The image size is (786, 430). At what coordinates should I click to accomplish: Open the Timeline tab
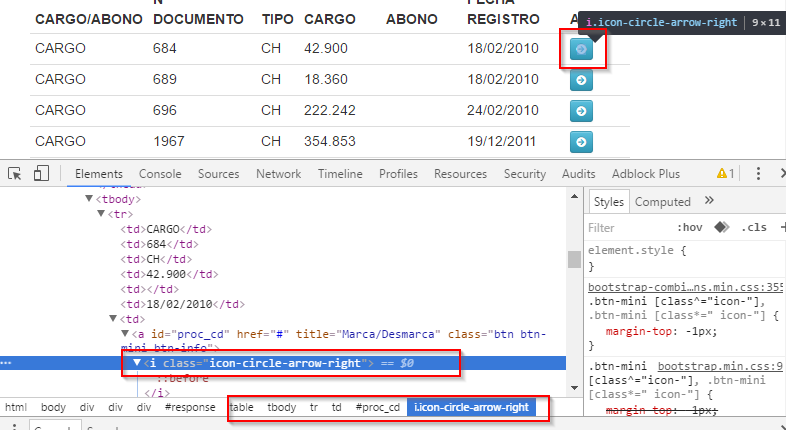pos(340,174)
